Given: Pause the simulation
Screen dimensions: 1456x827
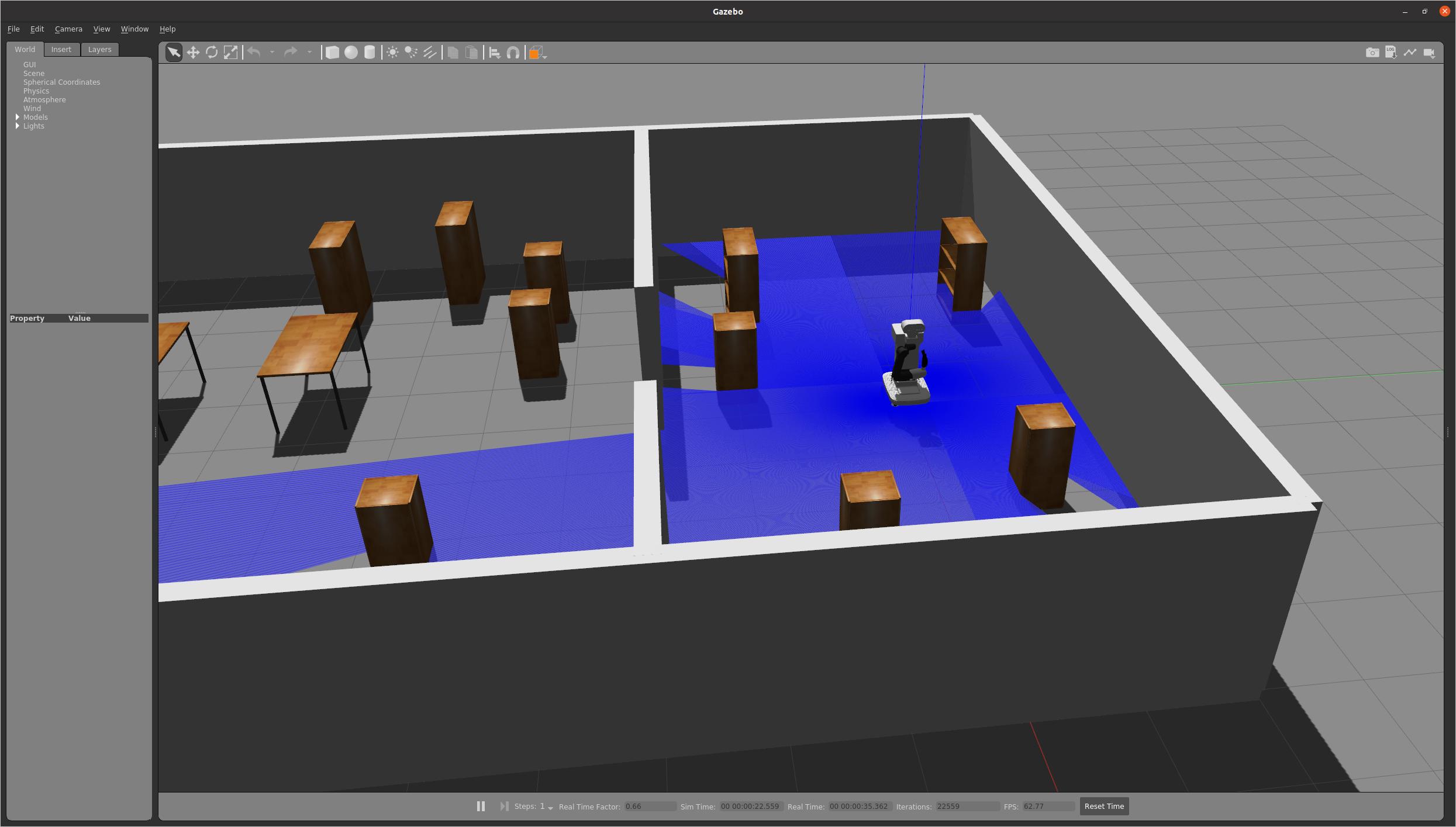Looking at the screenshot, I should [x=481, y=806].
